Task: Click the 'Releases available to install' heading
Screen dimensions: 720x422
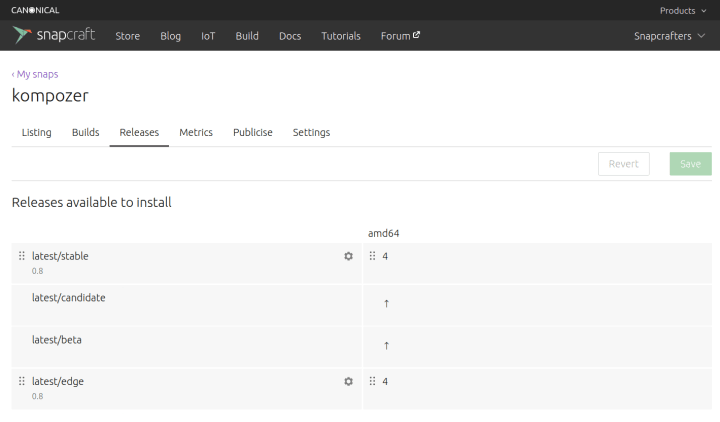Action: [91, 203]
